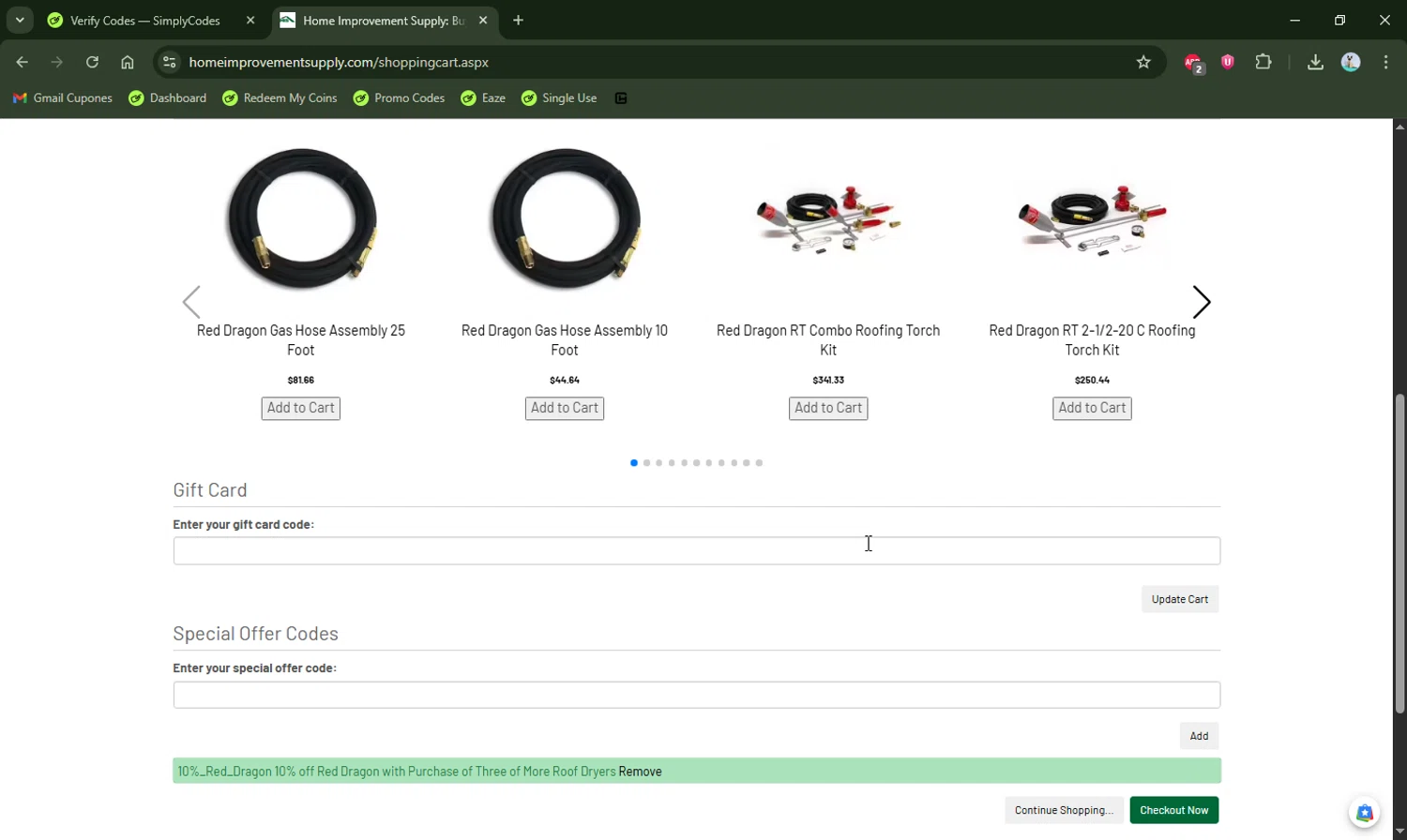1407x840 pixels.
Task: Open RT 2-1/2-20 C Torch Kit image
Action: 1092,220
